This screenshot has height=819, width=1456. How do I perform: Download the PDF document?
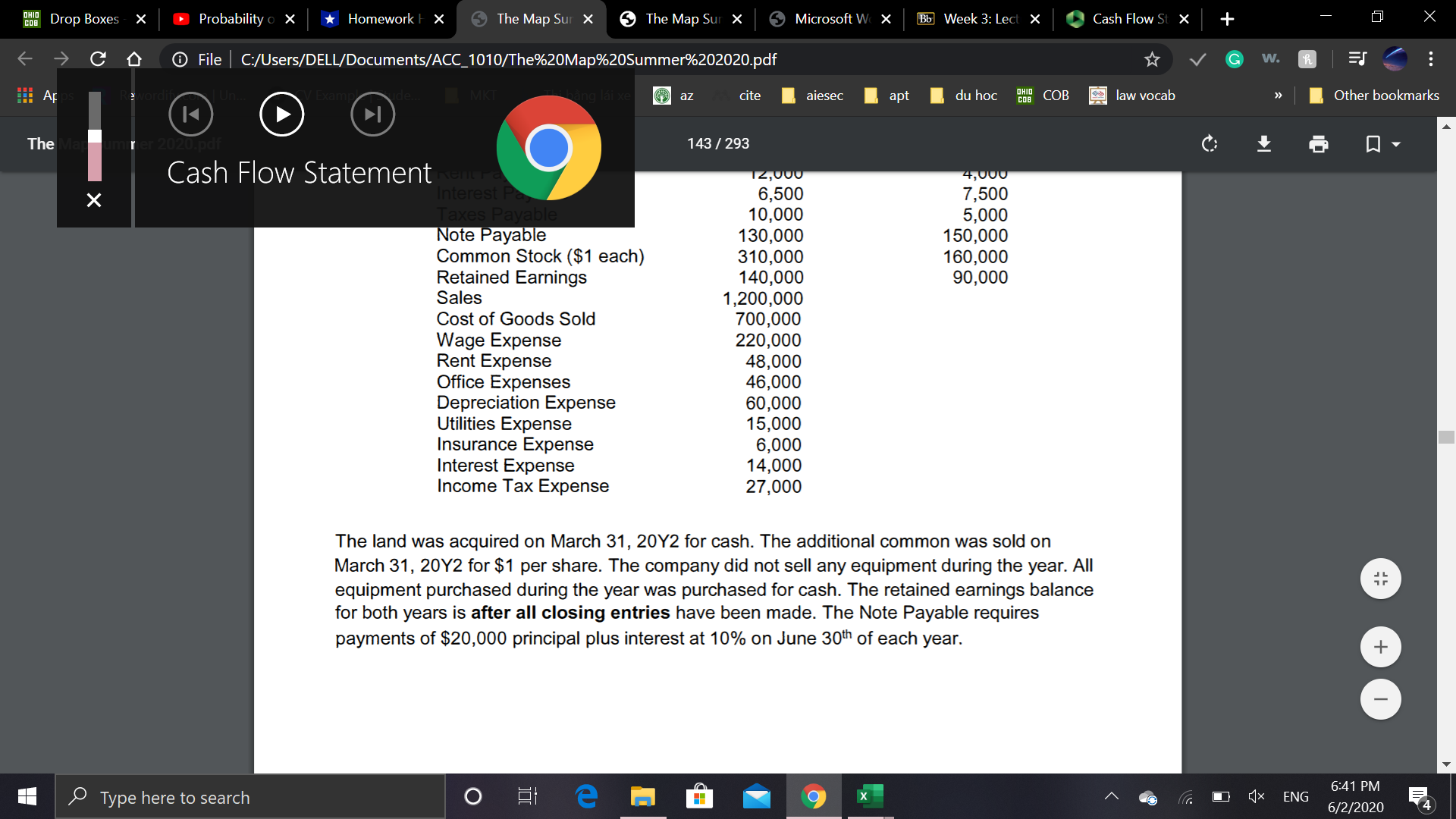pos(1263,143)
